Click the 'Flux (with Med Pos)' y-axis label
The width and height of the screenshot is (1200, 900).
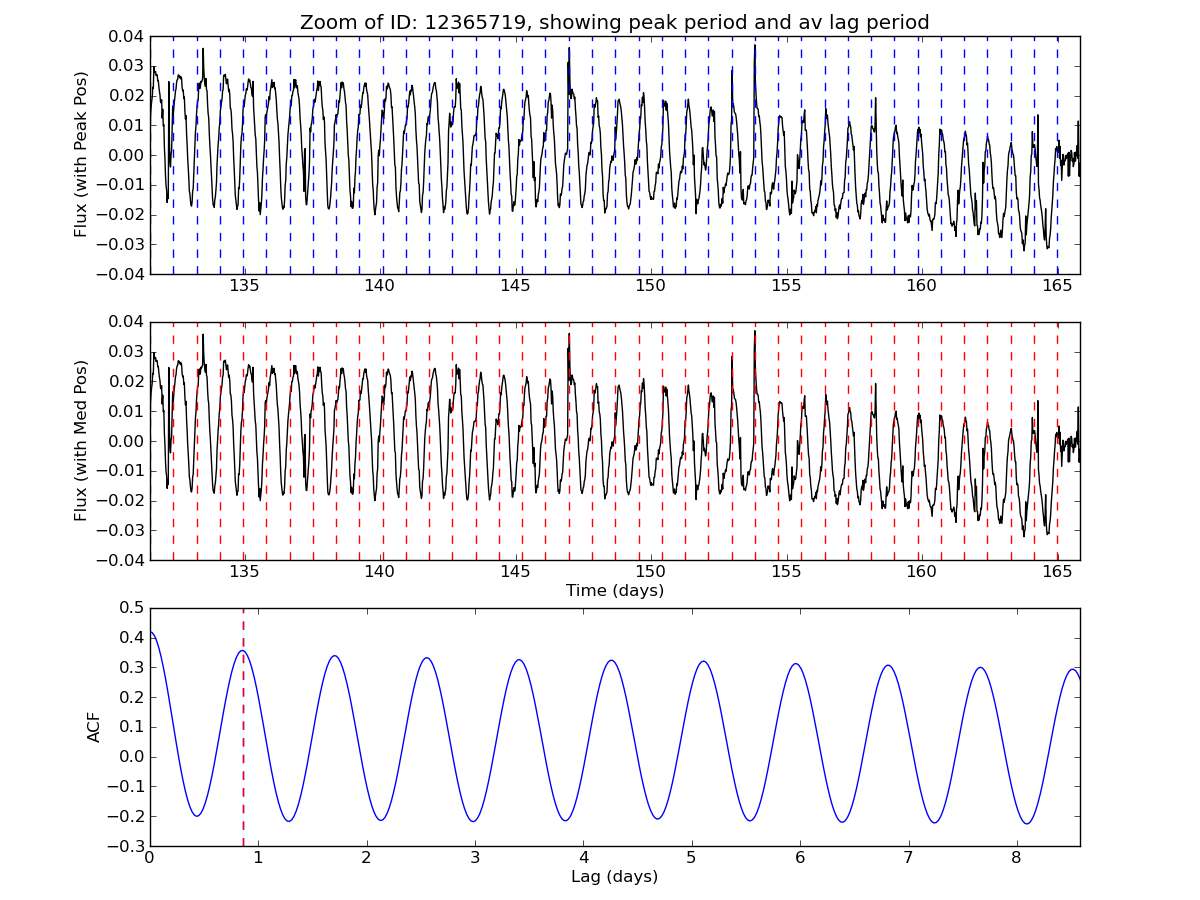81,440
